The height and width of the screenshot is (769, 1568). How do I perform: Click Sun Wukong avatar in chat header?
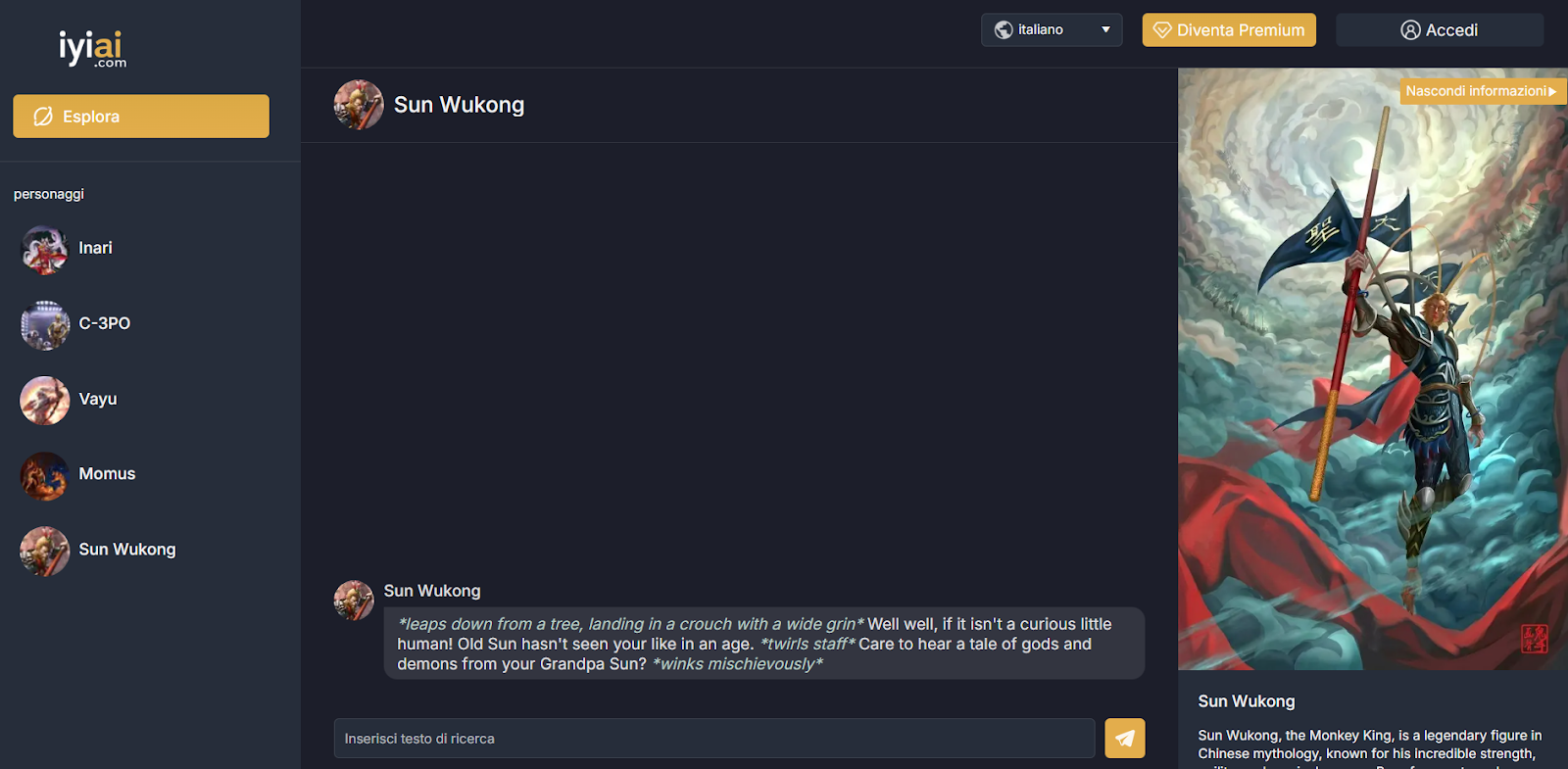[359, 105]
